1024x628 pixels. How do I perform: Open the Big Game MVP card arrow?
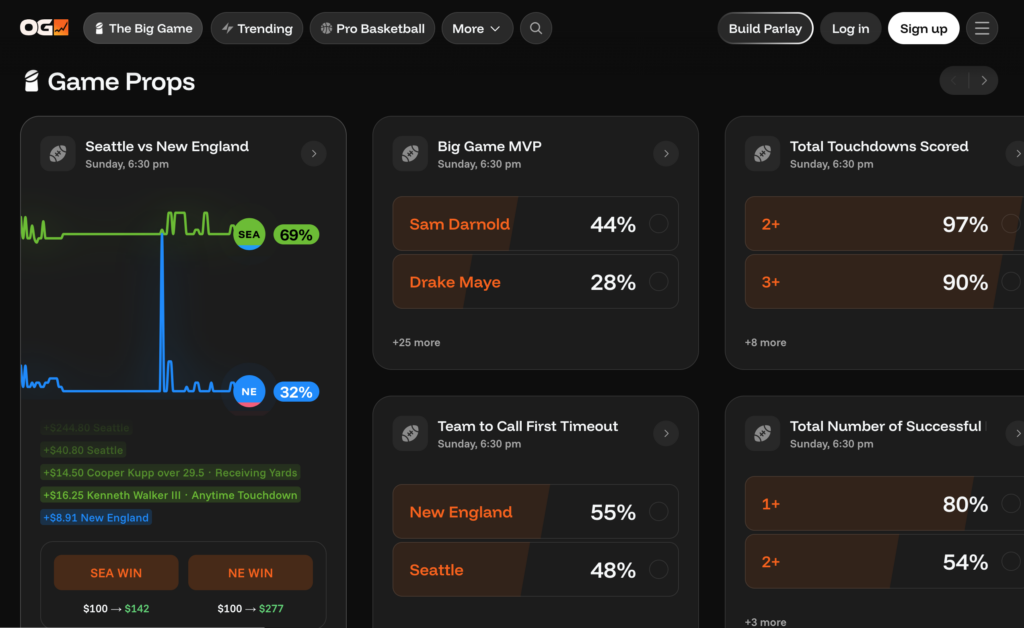point(666,154)
